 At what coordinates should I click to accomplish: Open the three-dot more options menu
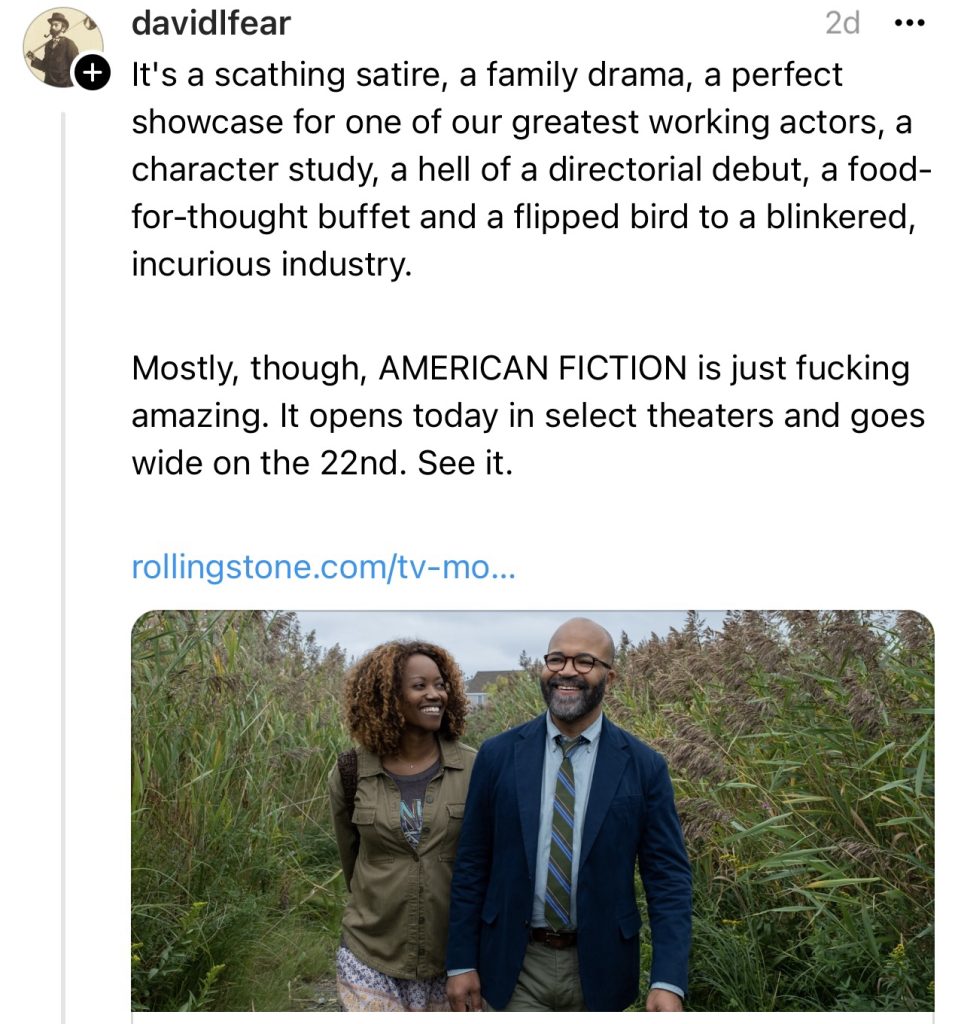tap(908, 23)
